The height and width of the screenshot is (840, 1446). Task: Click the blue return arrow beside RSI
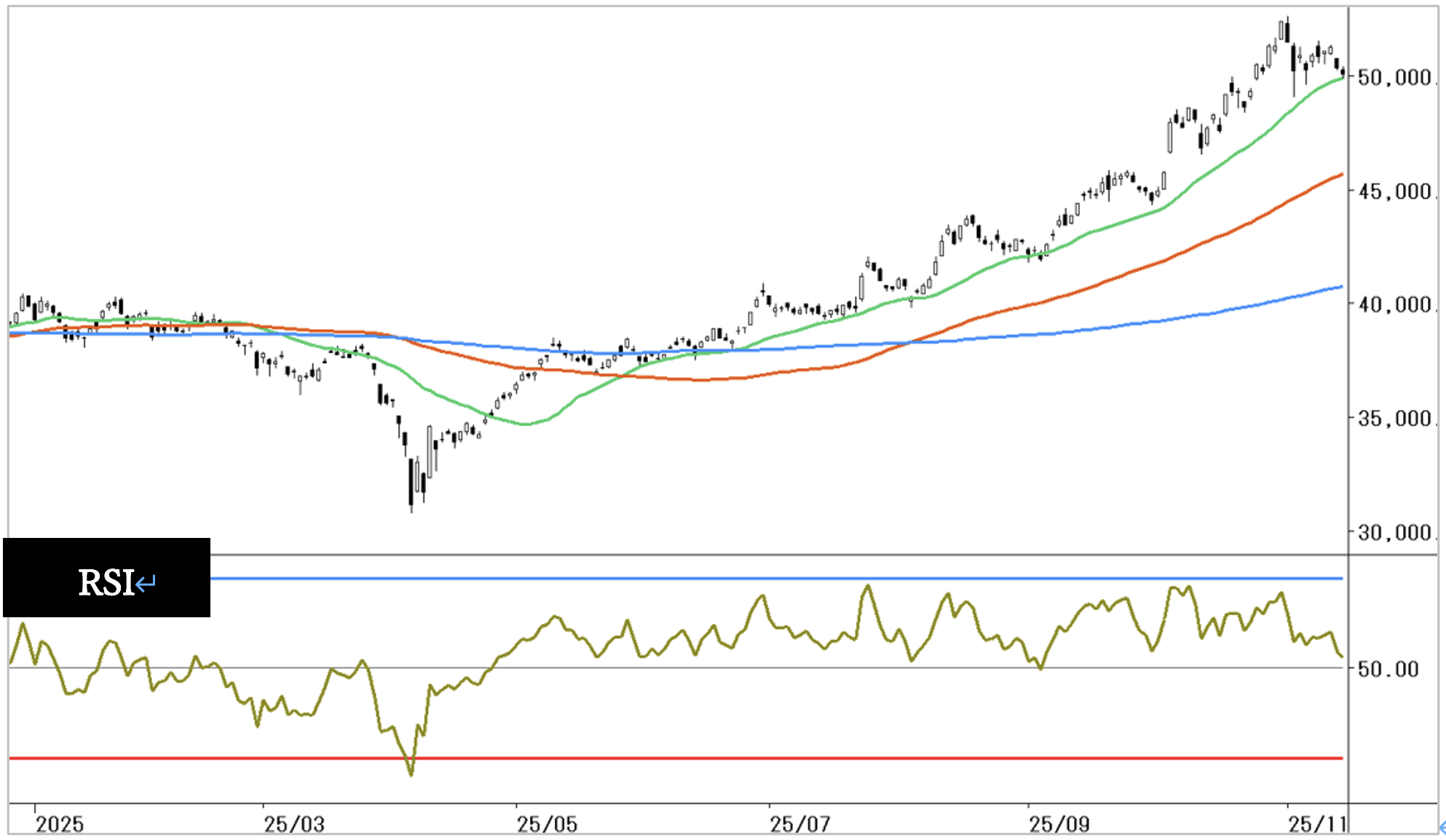(x=146, y=583)
